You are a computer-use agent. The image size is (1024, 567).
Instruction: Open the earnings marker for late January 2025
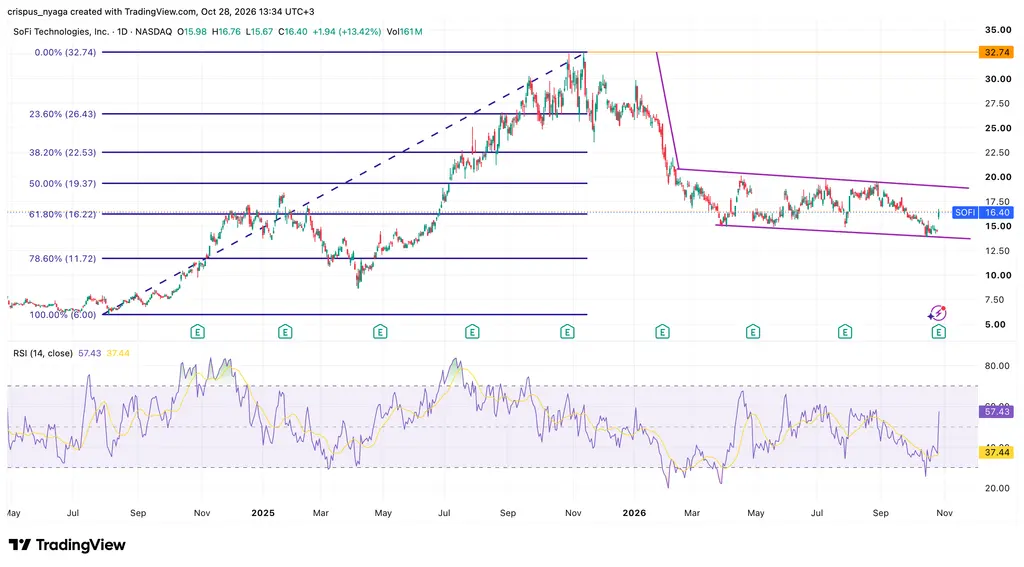285,332
